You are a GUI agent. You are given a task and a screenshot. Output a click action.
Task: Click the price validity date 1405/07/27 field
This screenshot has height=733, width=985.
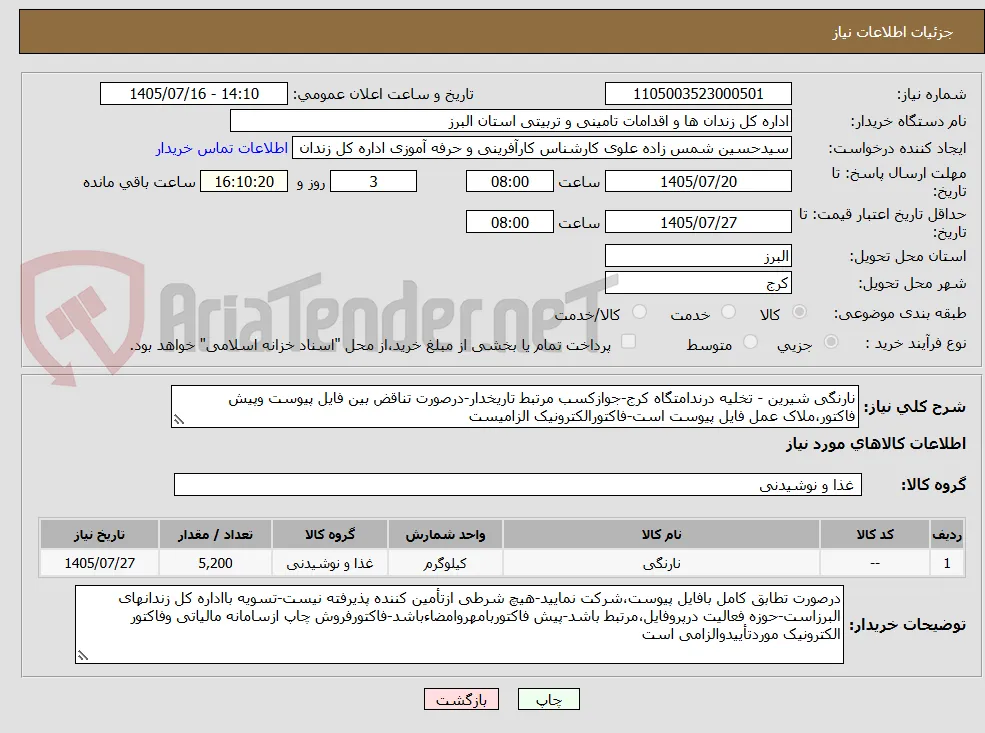[x=698, y=222]
